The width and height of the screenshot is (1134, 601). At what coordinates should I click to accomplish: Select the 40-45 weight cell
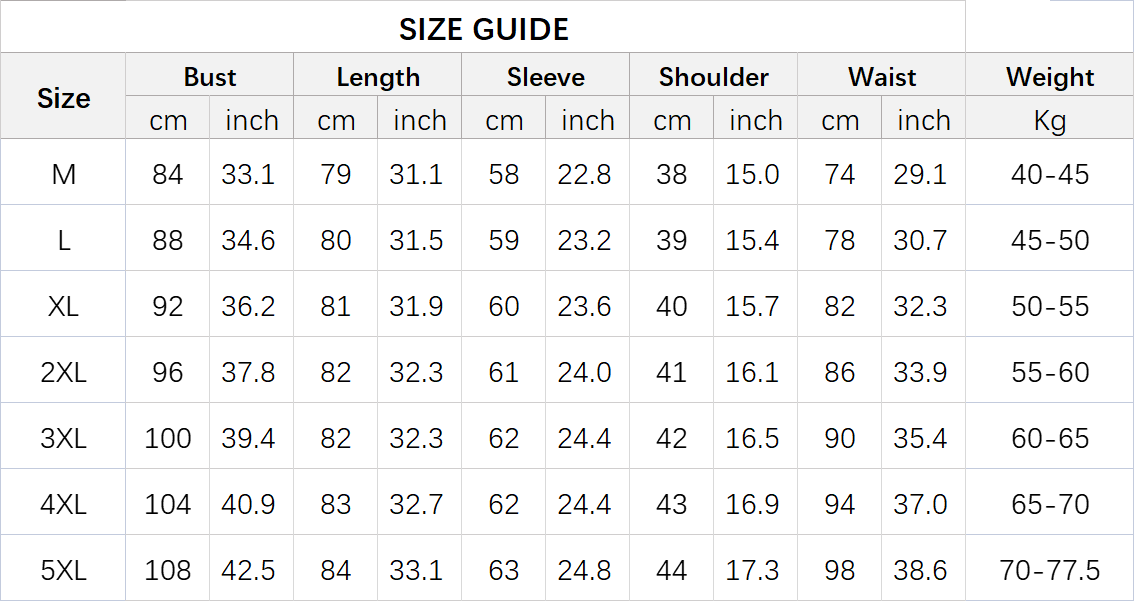pyautogui.click(x=1050, y=175)
